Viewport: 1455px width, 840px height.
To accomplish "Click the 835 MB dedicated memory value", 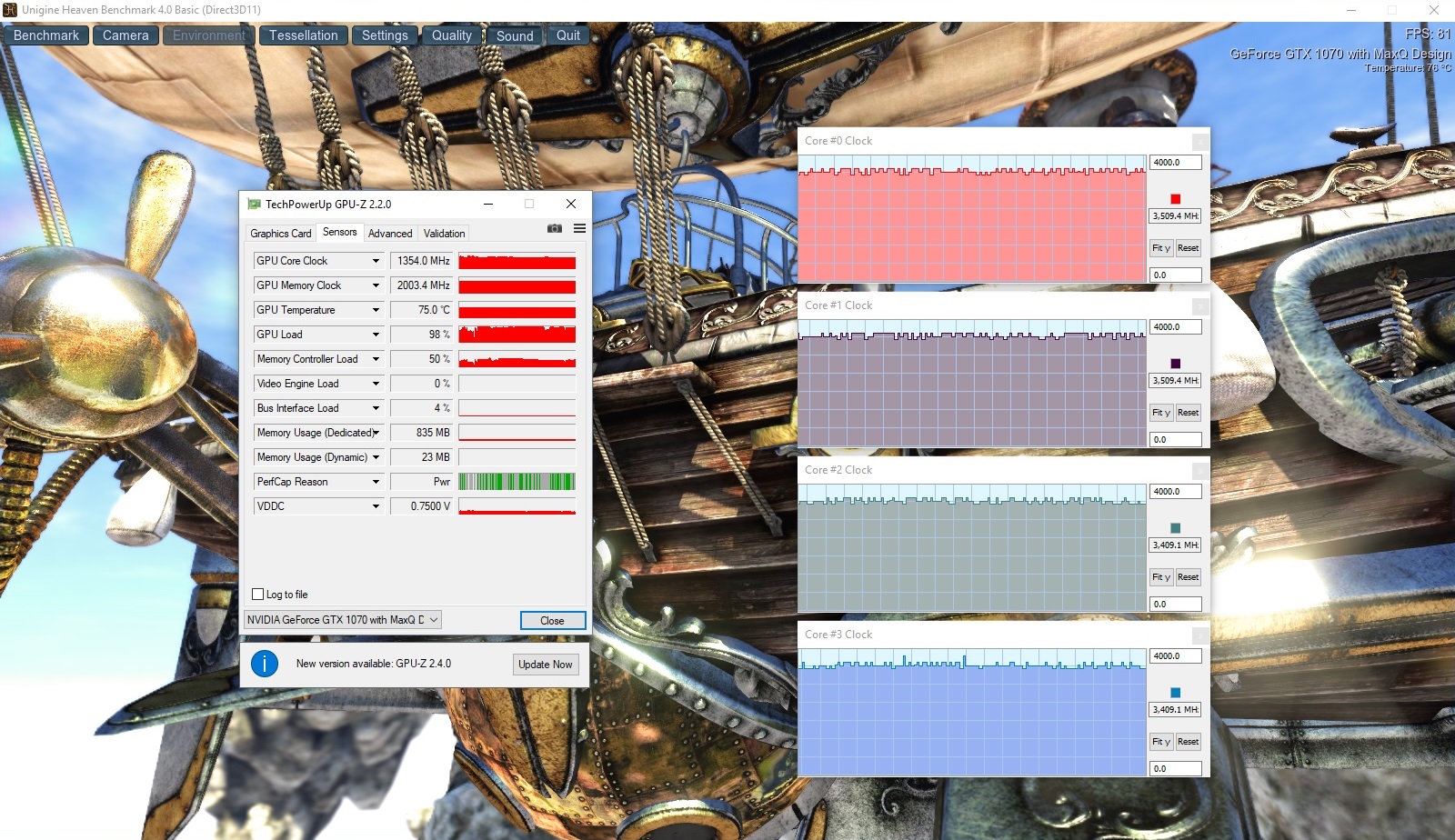I will 422,433.
